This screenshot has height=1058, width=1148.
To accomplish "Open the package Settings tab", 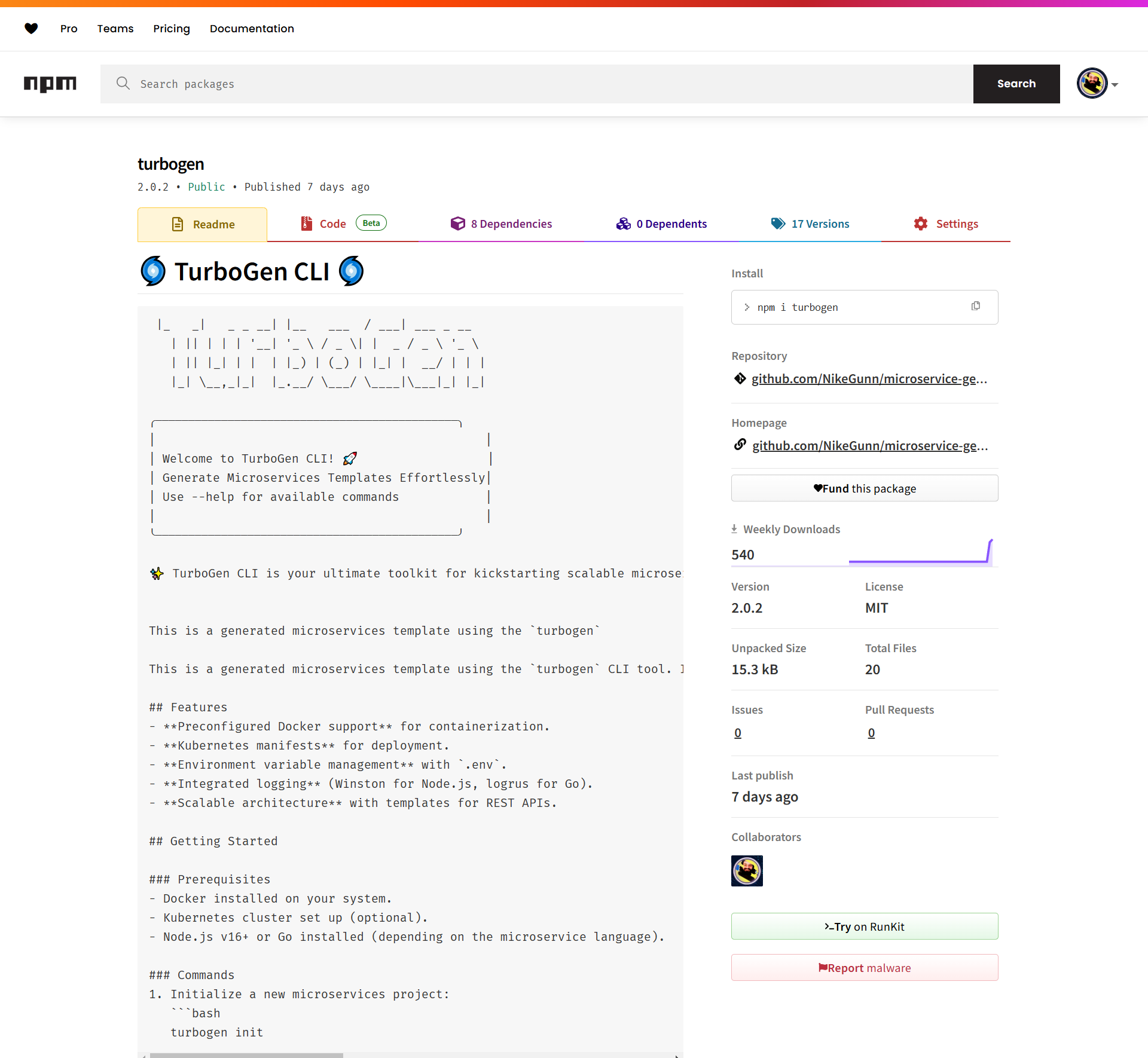I will pyautogui.click(x=946, y=224).
